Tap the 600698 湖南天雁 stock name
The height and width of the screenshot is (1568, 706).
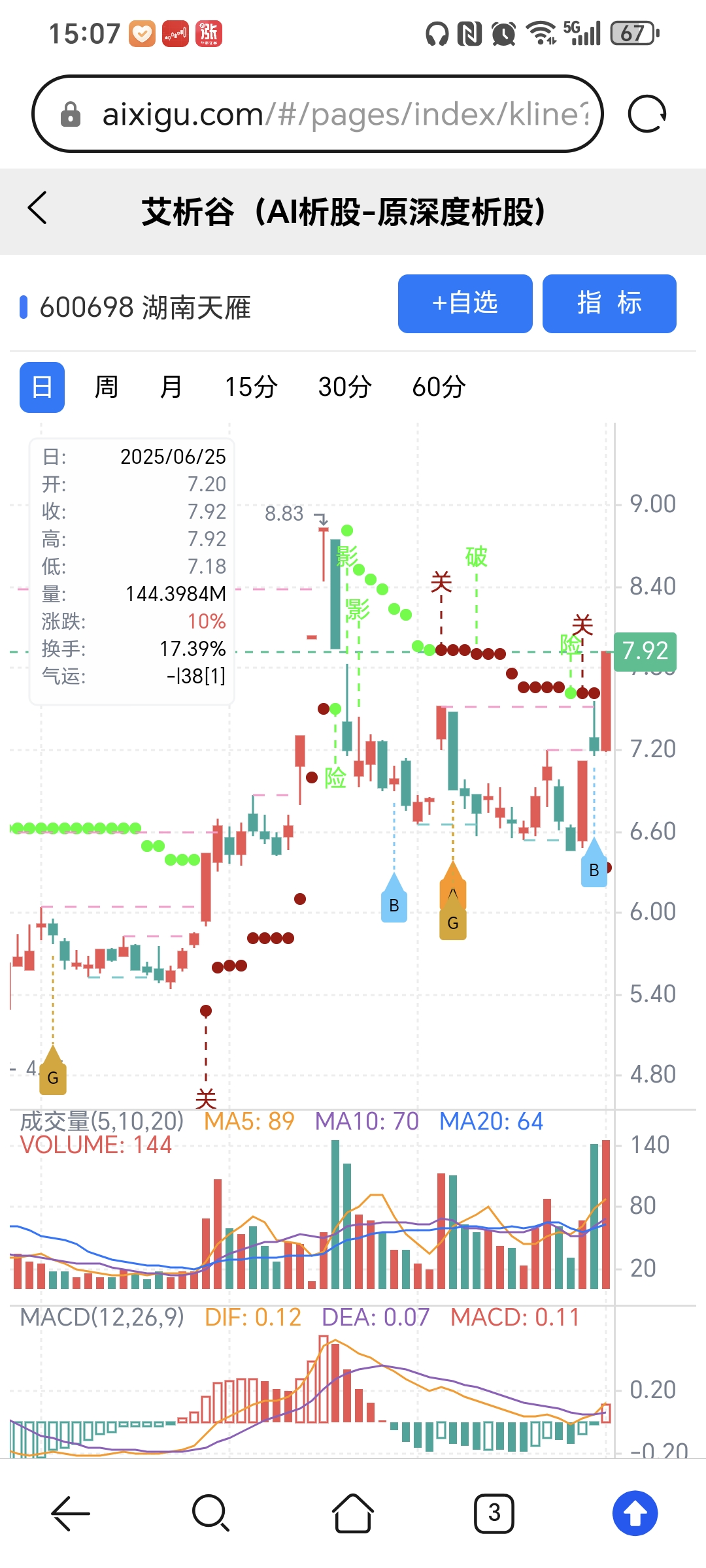click(145, 308)
